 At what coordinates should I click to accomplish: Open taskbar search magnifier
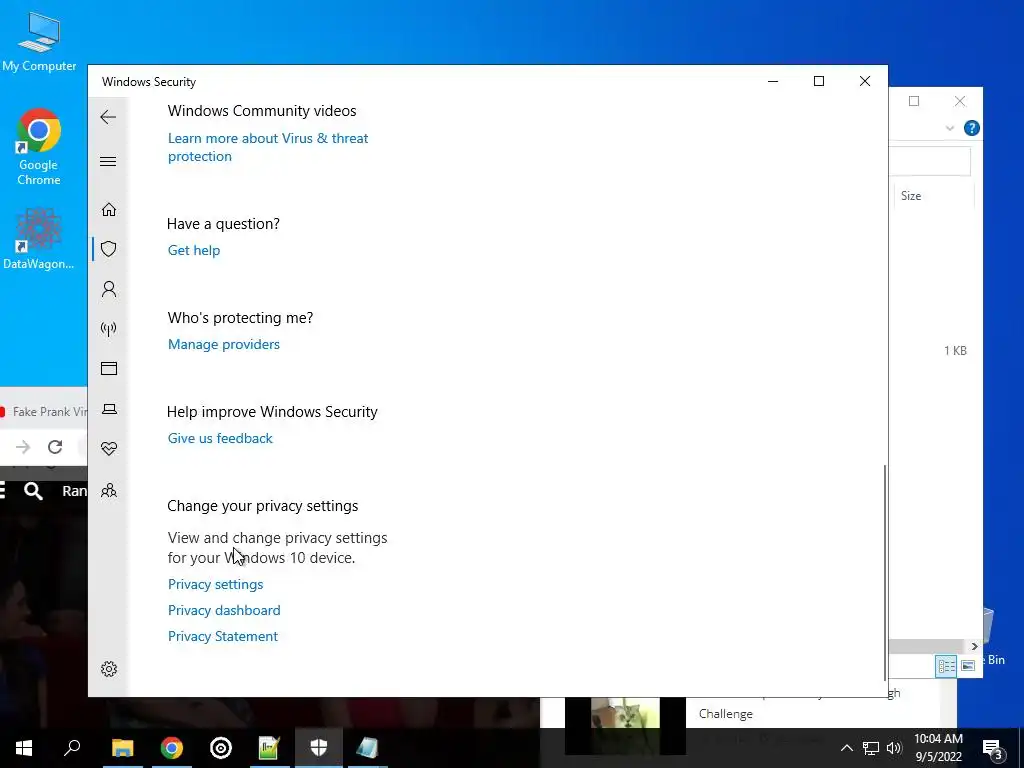point(72,748)
